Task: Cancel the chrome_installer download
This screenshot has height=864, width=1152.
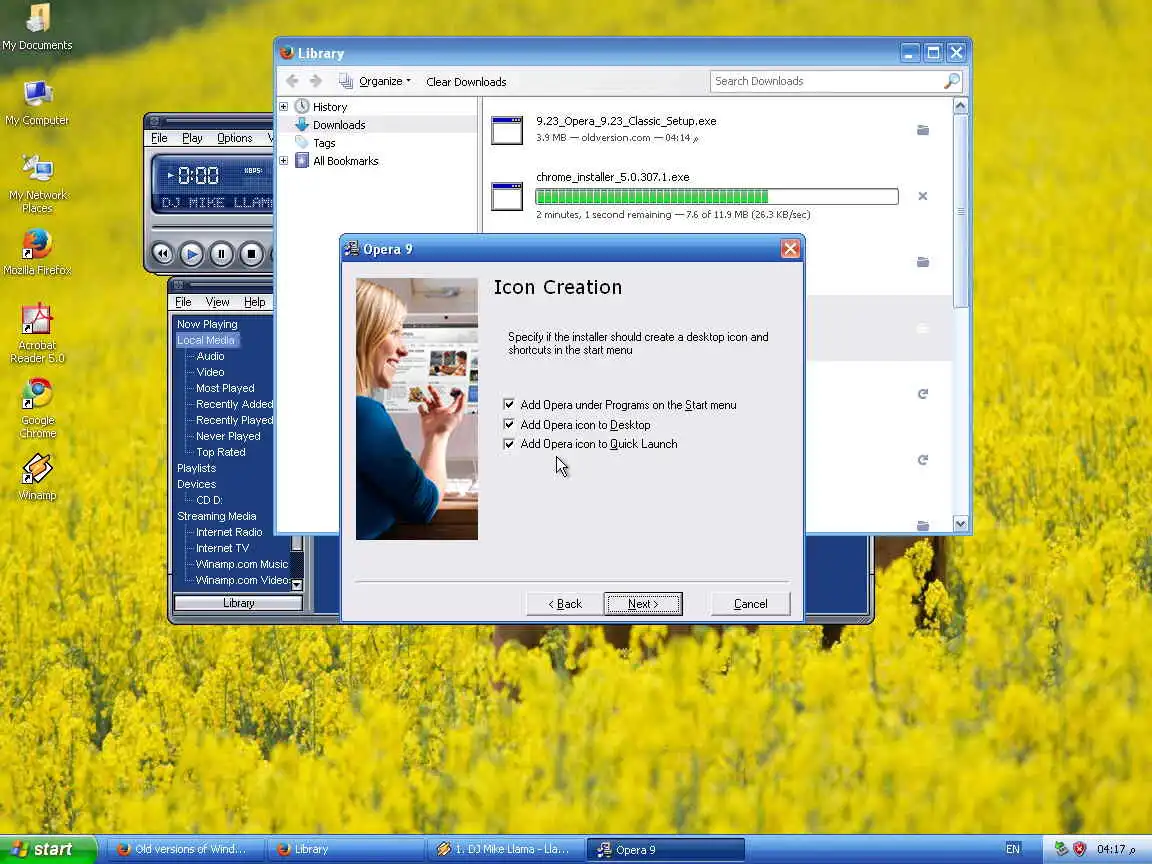Action: coord(923,196)
